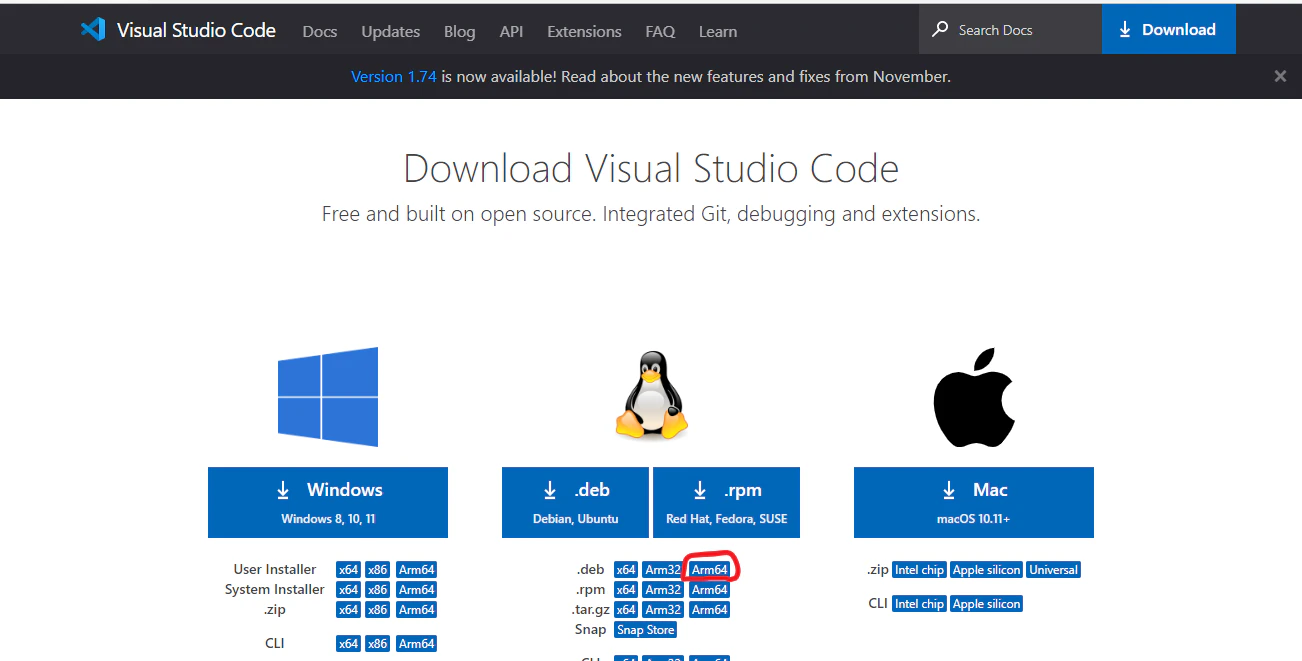Open the Snap Store link
This screenshot has width=1302, height=661.
(646, 630)
